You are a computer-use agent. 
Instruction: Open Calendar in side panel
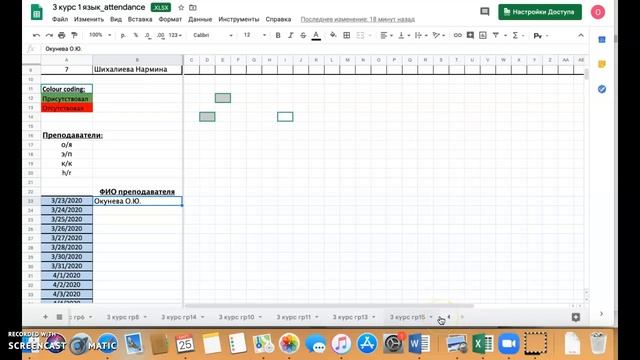(602, 40)
